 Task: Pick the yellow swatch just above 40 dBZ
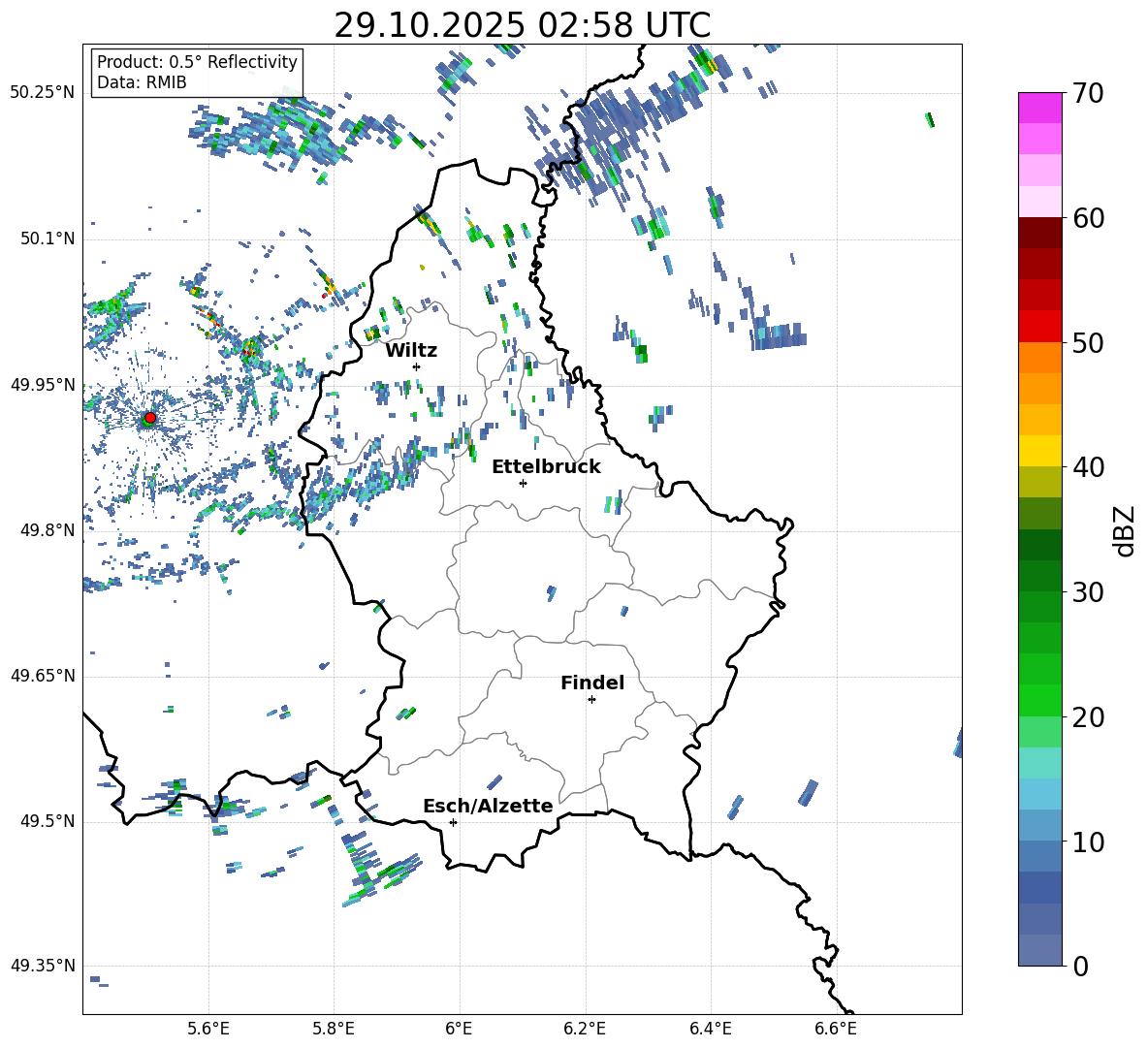tap(1040, 450)
